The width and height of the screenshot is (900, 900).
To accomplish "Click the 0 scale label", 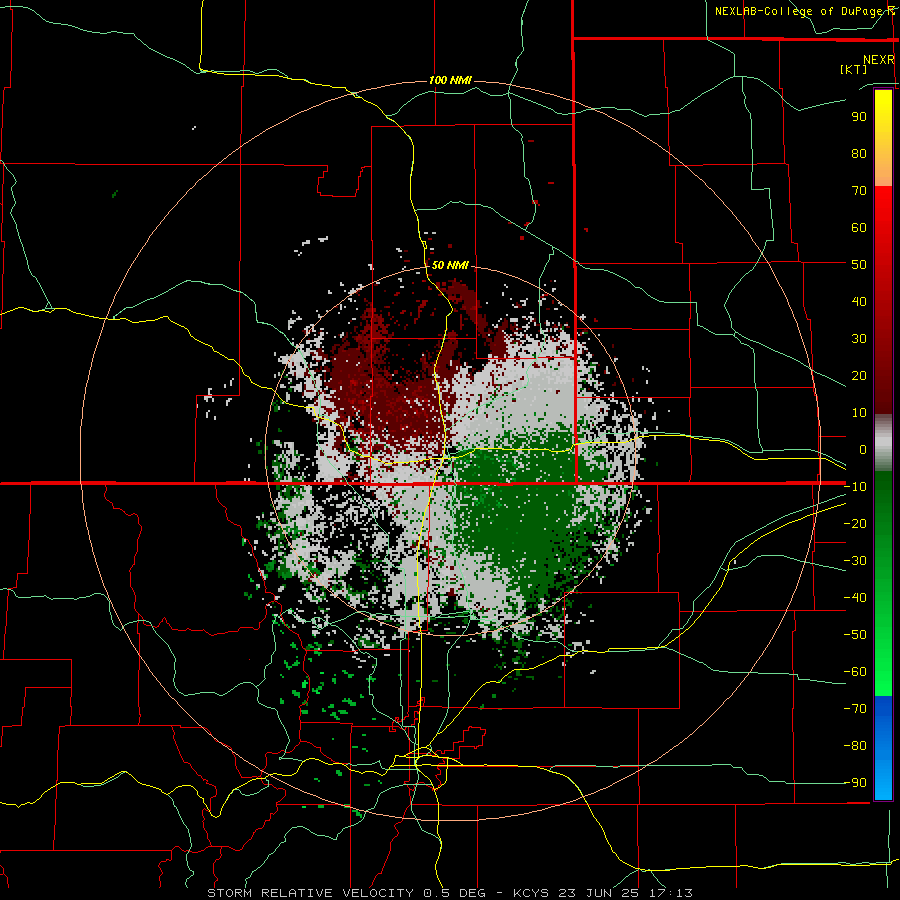I will tap(863, 450).
